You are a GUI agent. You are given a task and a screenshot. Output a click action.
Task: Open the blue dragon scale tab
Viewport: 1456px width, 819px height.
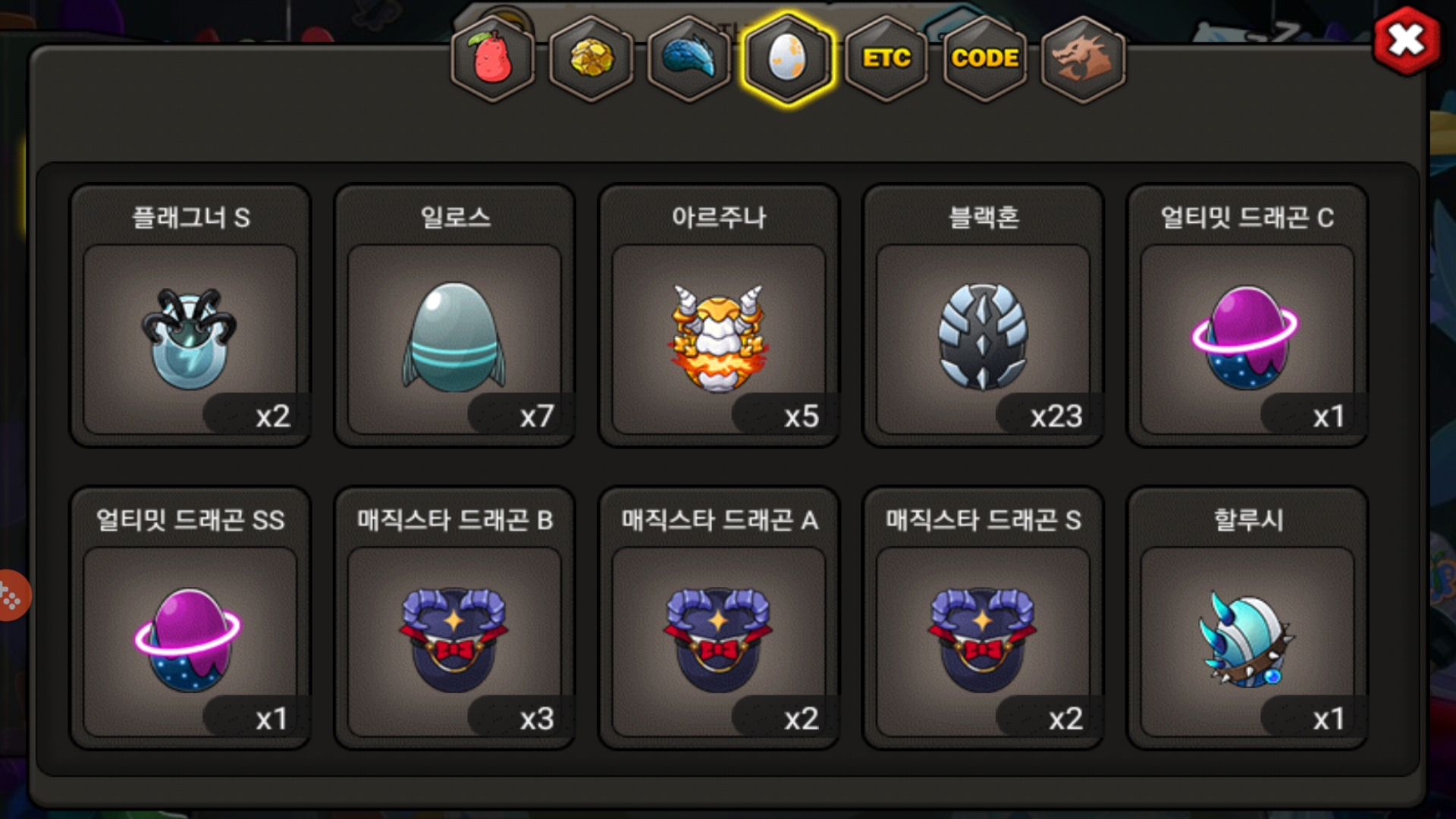(689, 58)
